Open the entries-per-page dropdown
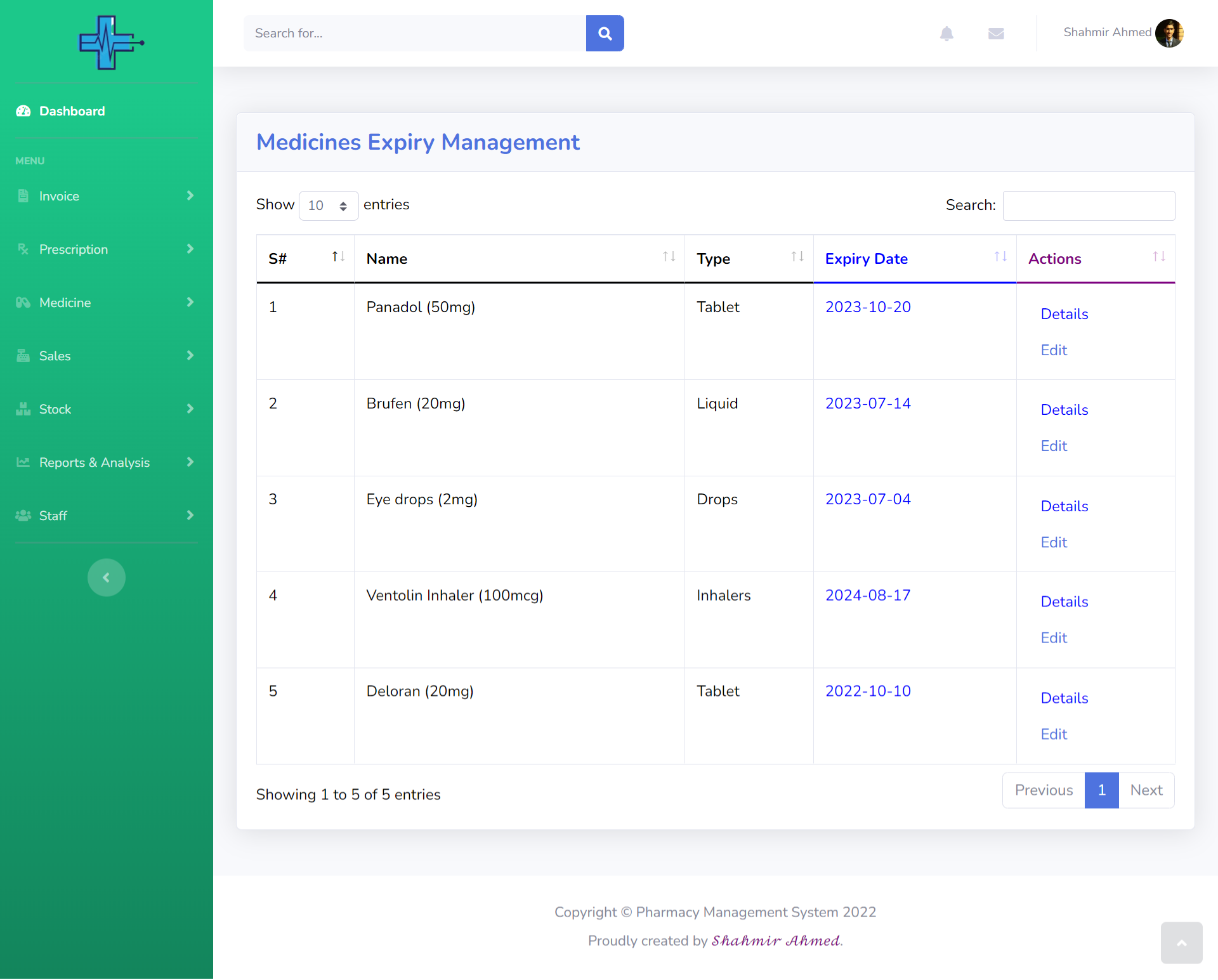Screen dimensions: 1218x980 [328, 206]
